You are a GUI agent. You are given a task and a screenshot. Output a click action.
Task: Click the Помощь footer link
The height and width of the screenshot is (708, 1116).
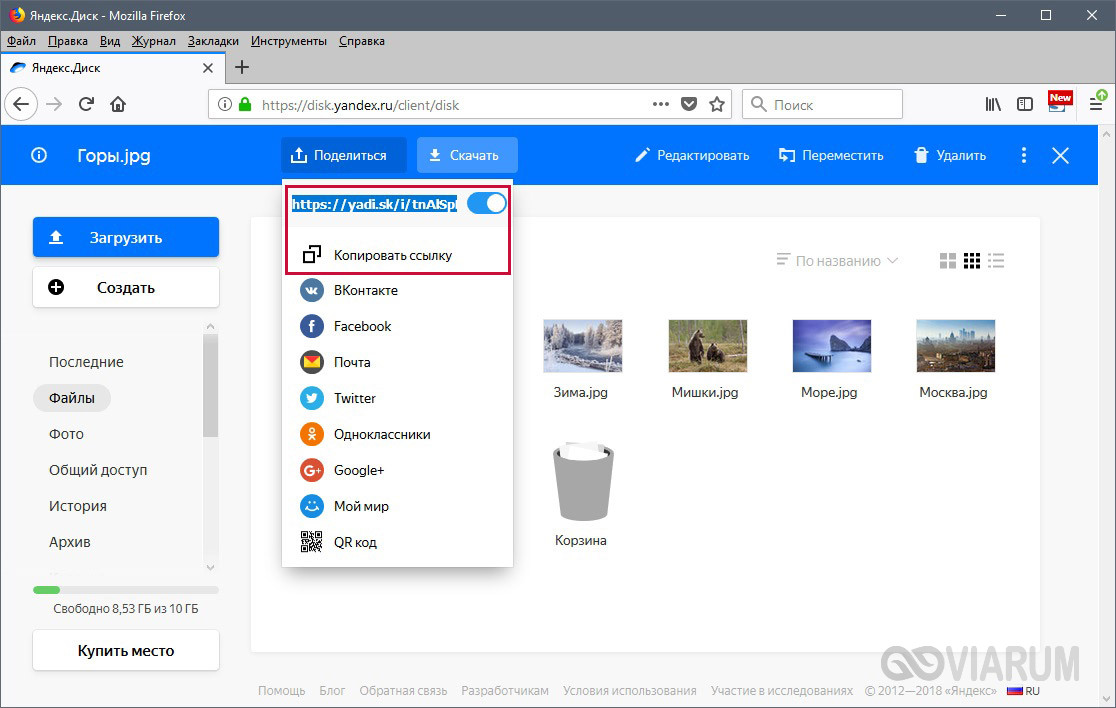point(281,690)
